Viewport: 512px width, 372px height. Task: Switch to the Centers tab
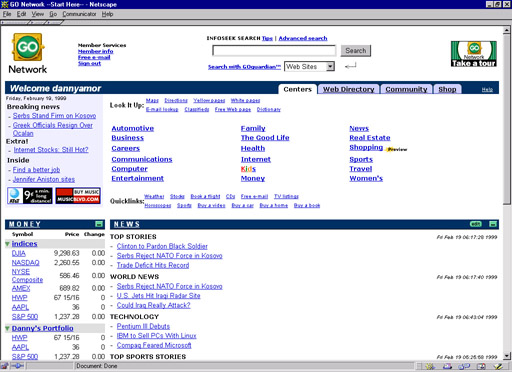point(297,89)
